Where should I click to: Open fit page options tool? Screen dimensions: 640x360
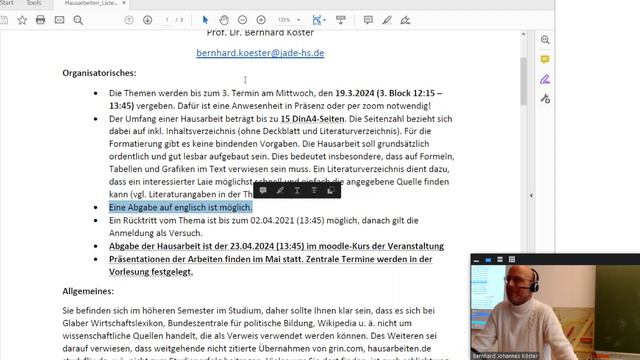318,20
